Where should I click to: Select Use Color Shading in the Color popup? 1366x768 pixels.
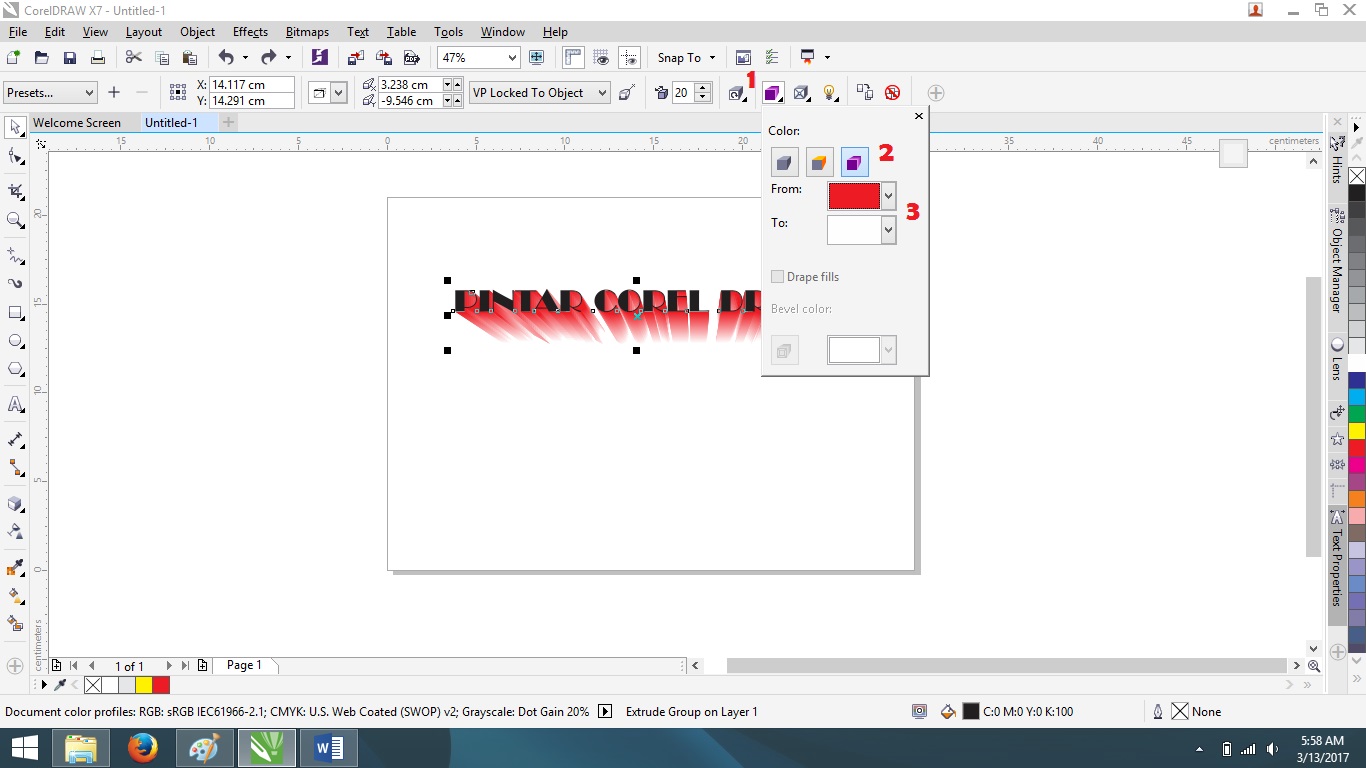coord(854,161)
